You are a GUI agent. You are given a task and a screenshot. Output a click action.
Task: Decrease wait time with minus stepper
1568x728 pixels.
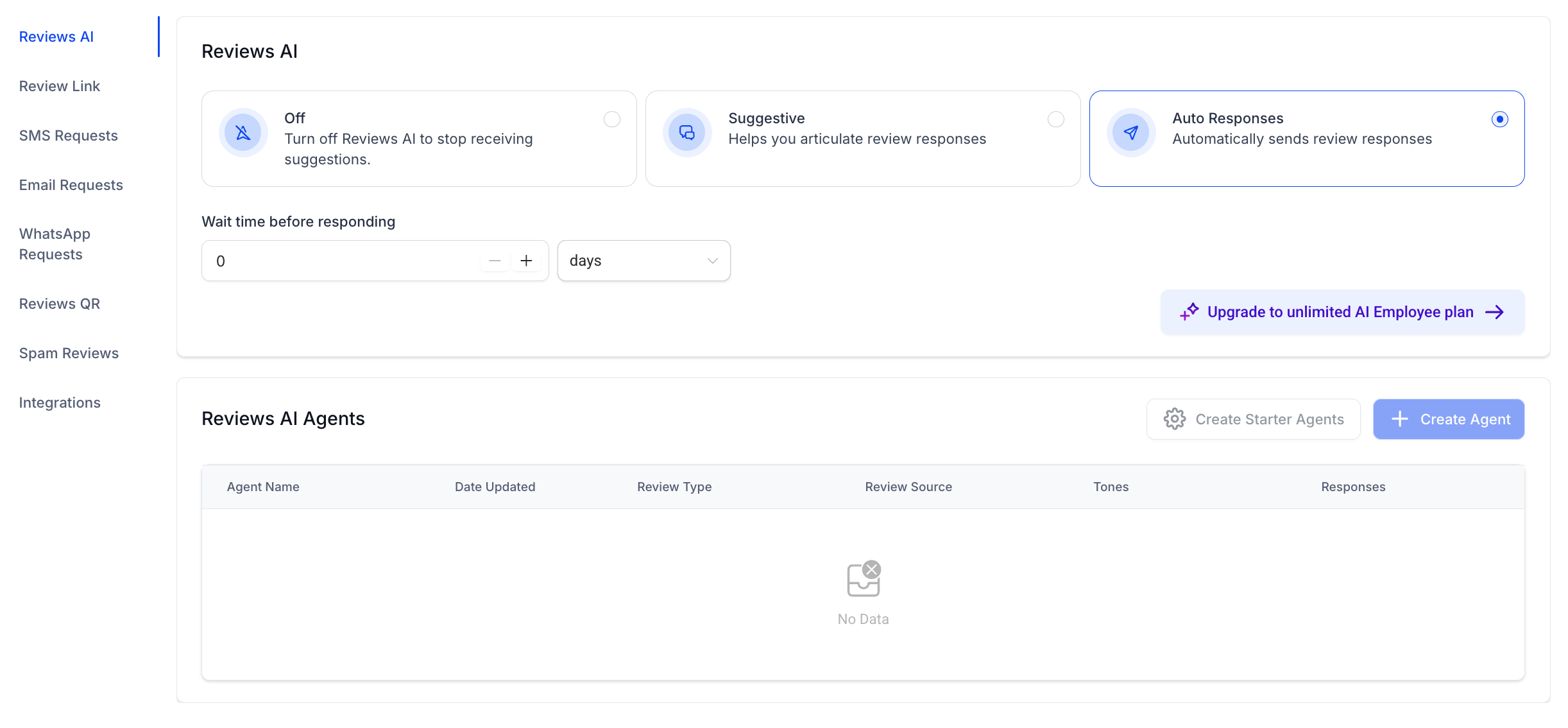tap(495, 261)
